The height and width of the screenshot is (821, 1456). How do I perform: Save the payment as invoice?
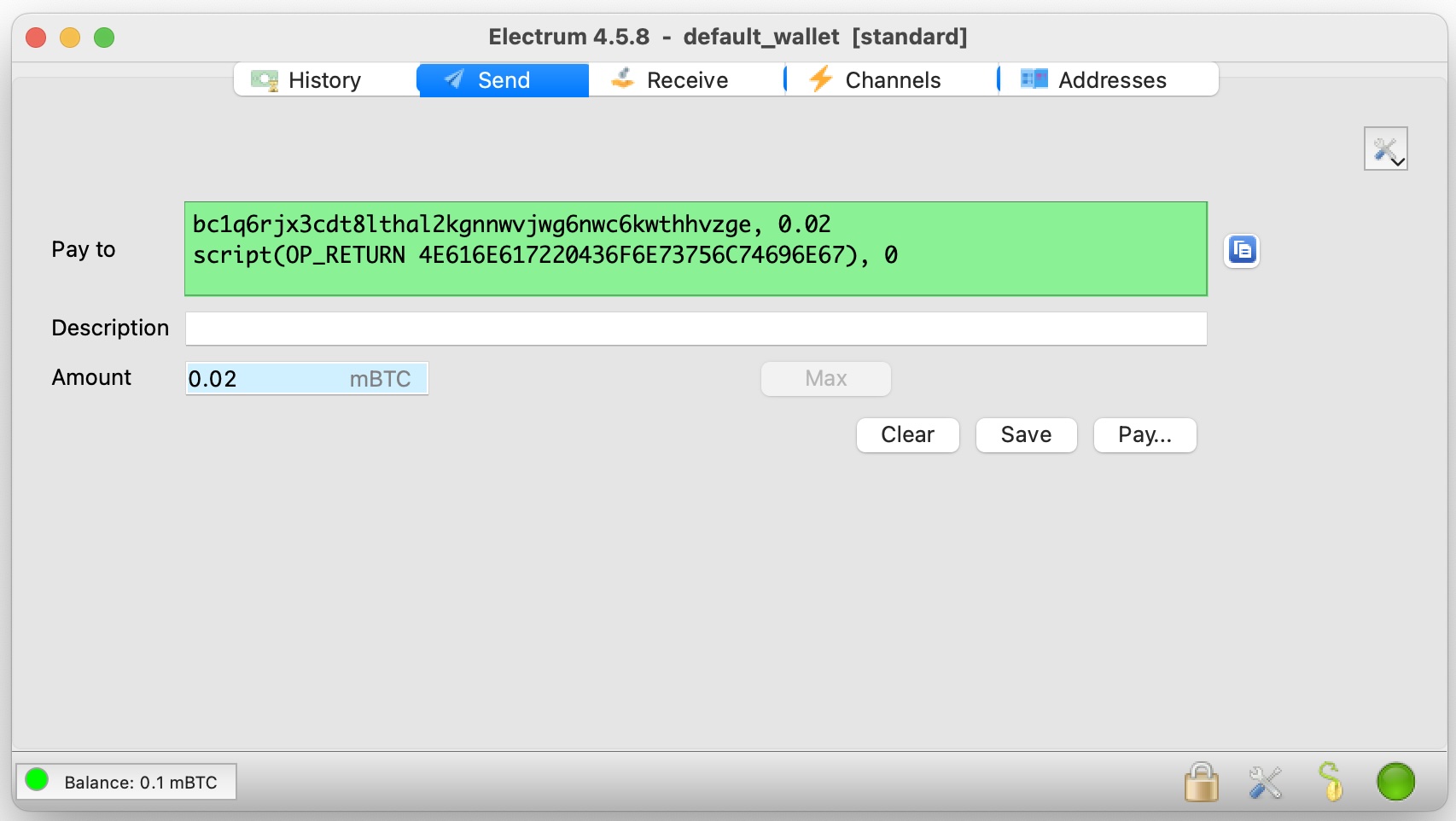pos(1026,434)
